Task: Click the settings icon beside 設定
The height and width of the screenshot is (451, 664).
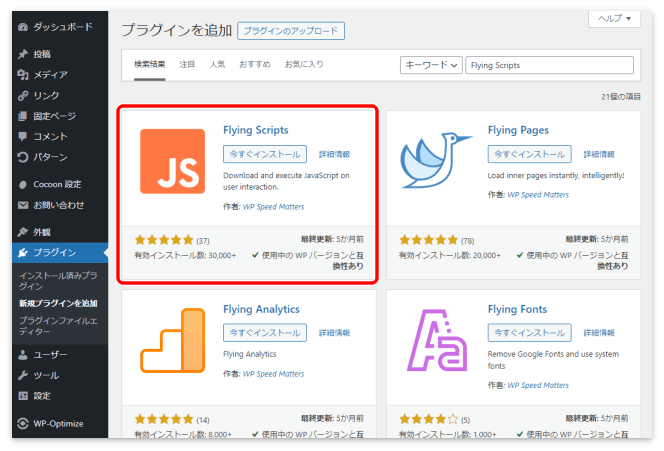Action: 23,396
